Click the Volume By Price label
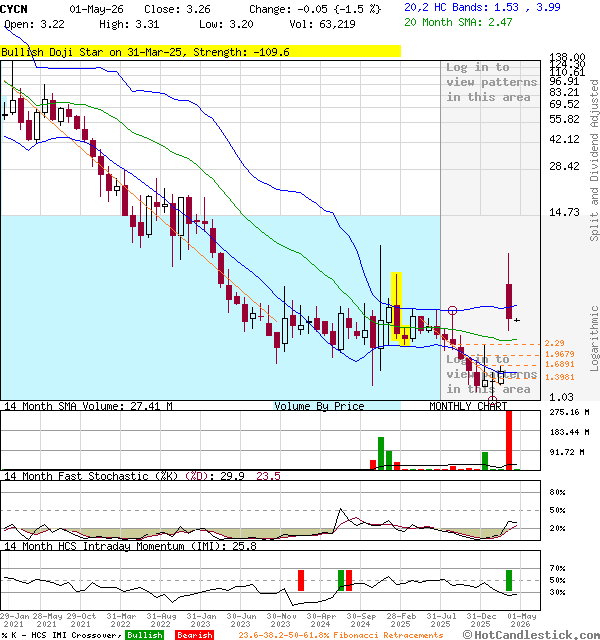 coord(319,406)
